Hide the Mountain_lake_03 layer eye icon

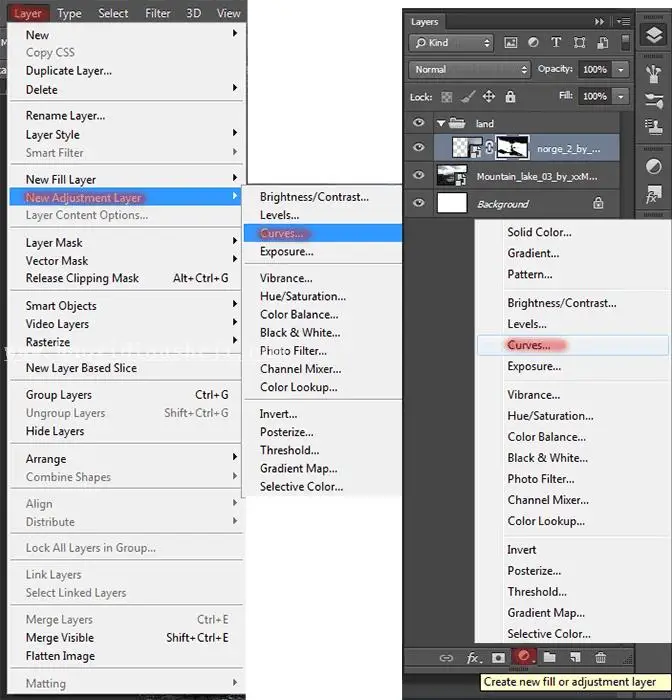(x=418, y=175)
